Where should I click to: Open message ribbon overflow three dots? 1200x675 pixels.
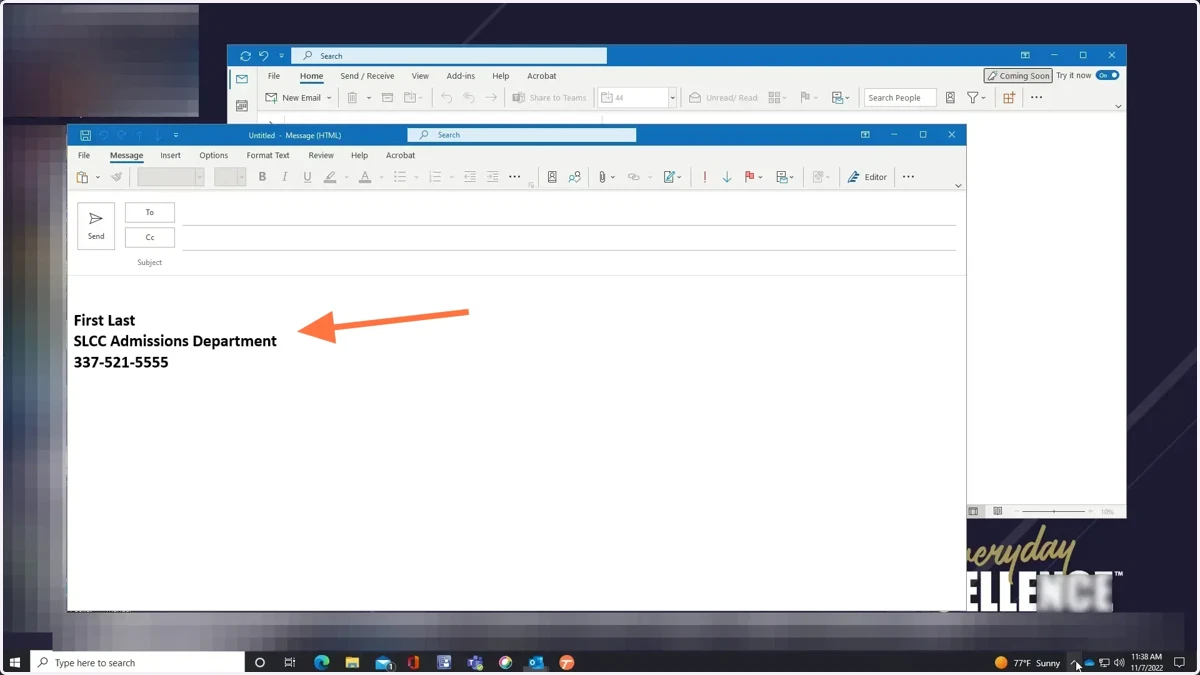pyautogui.click(x=908, y=177)
